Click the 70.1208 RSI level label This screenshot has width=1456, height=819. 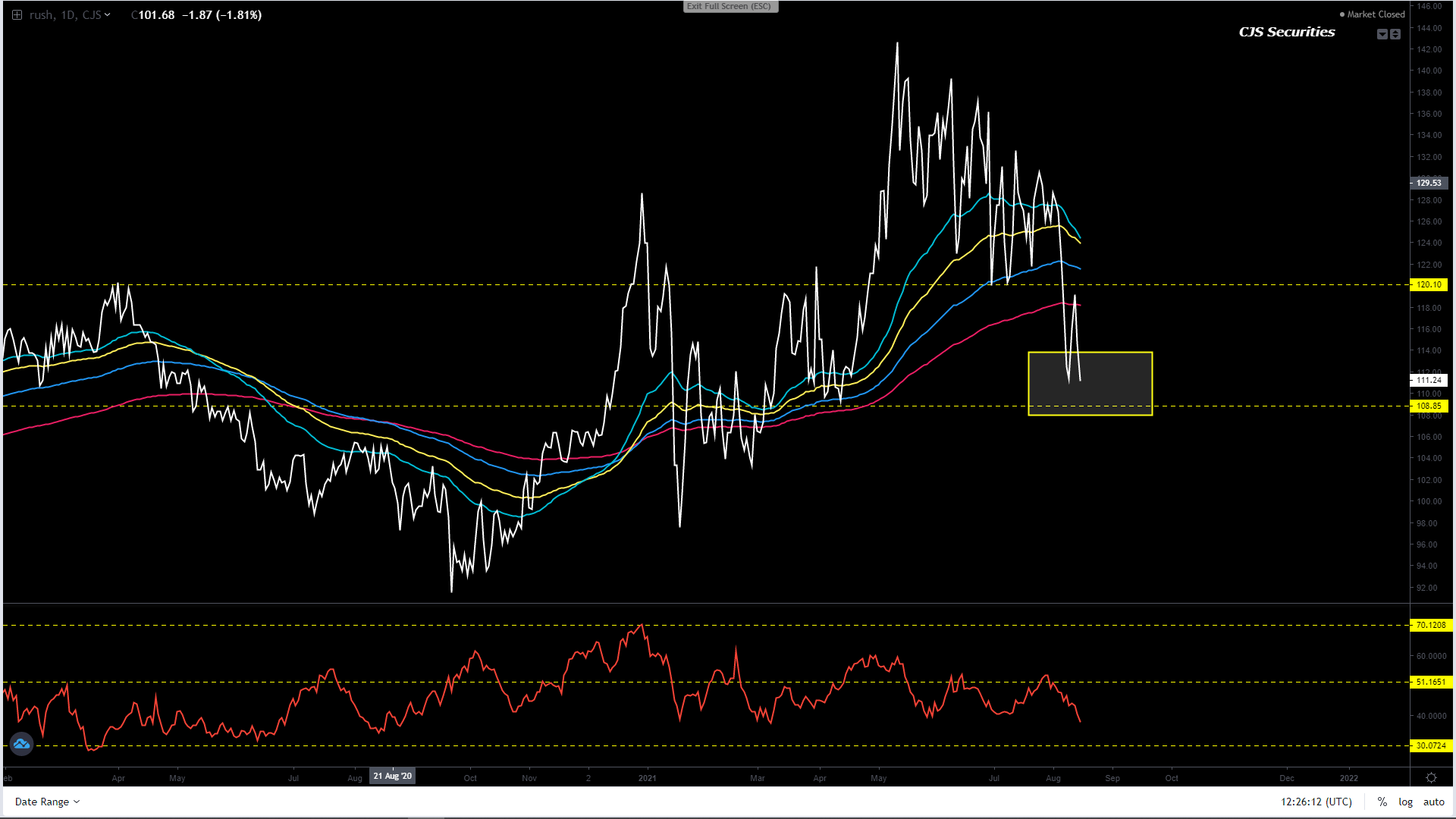[1430, 626]
